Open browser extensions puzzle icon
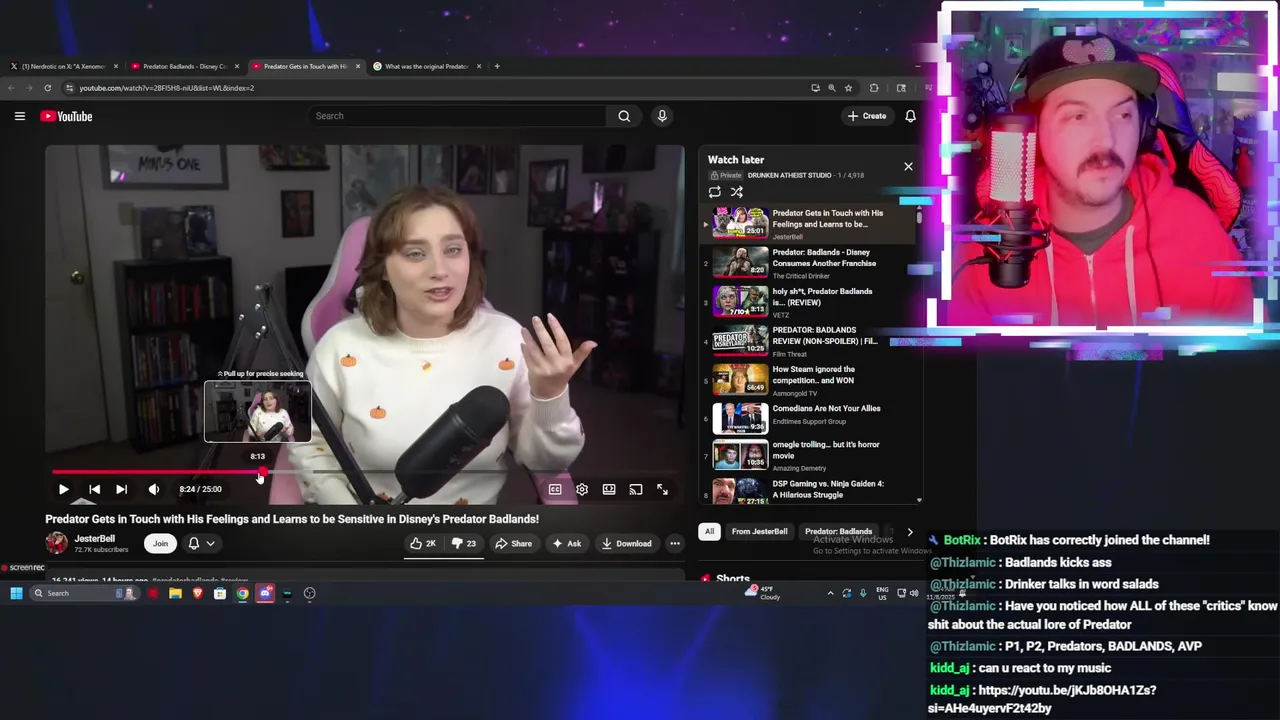This screenshot has width=1280, height=720. pyautogui.click(x=874, y=88)
